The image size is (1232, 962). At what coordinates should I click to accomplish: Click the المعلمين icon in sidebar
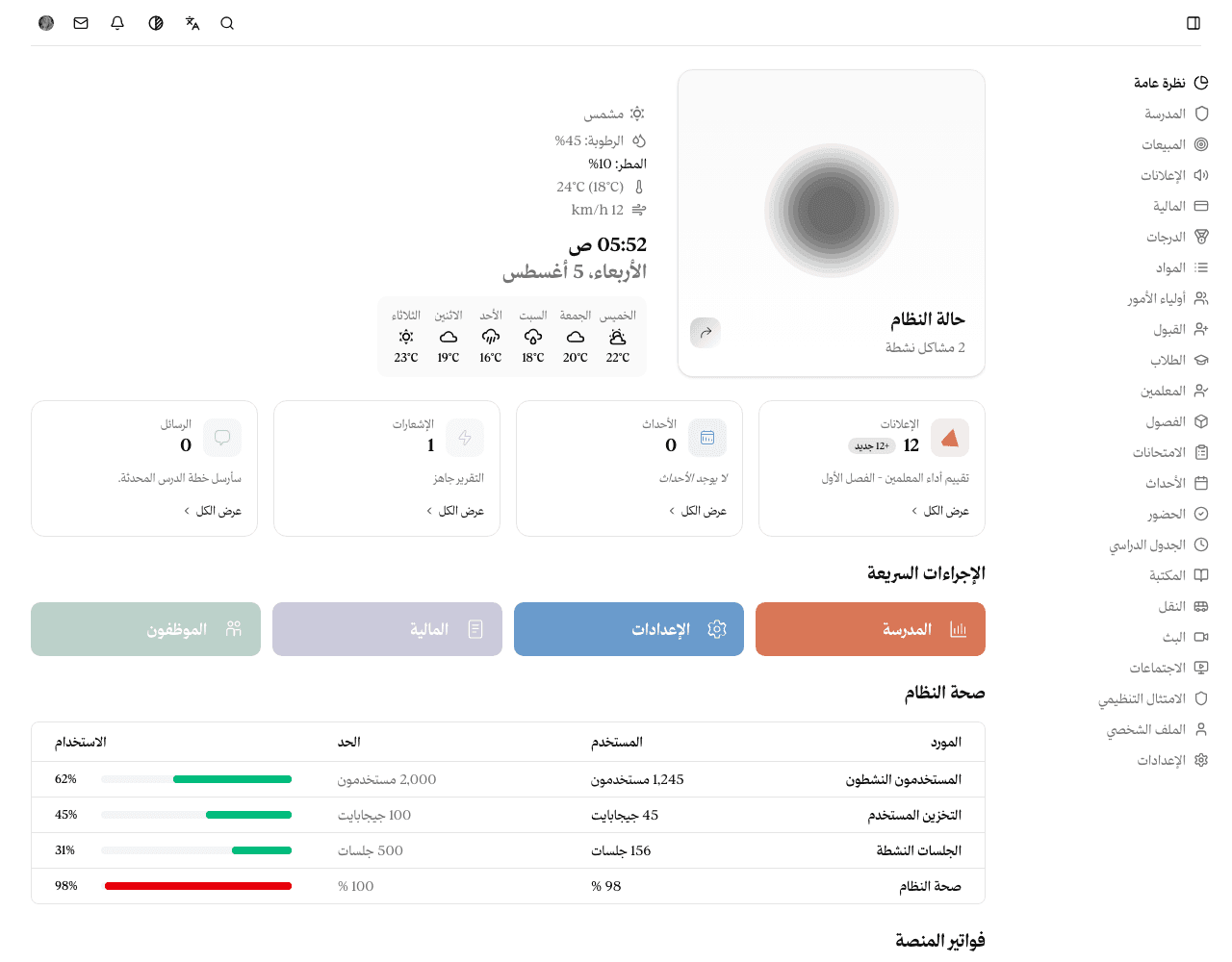click(x=1201, y=391)
